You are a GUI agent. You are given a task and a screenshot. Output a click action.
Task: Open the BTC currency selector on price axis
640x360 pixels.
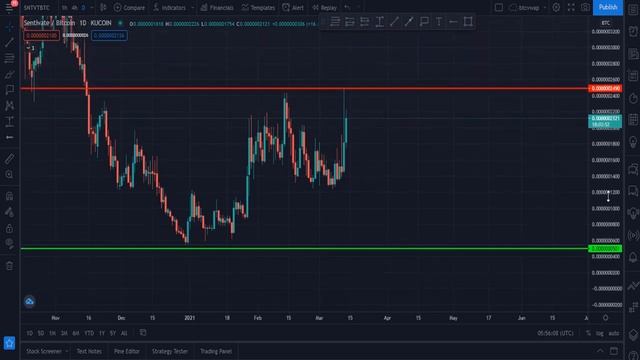[x=606, y=23]
